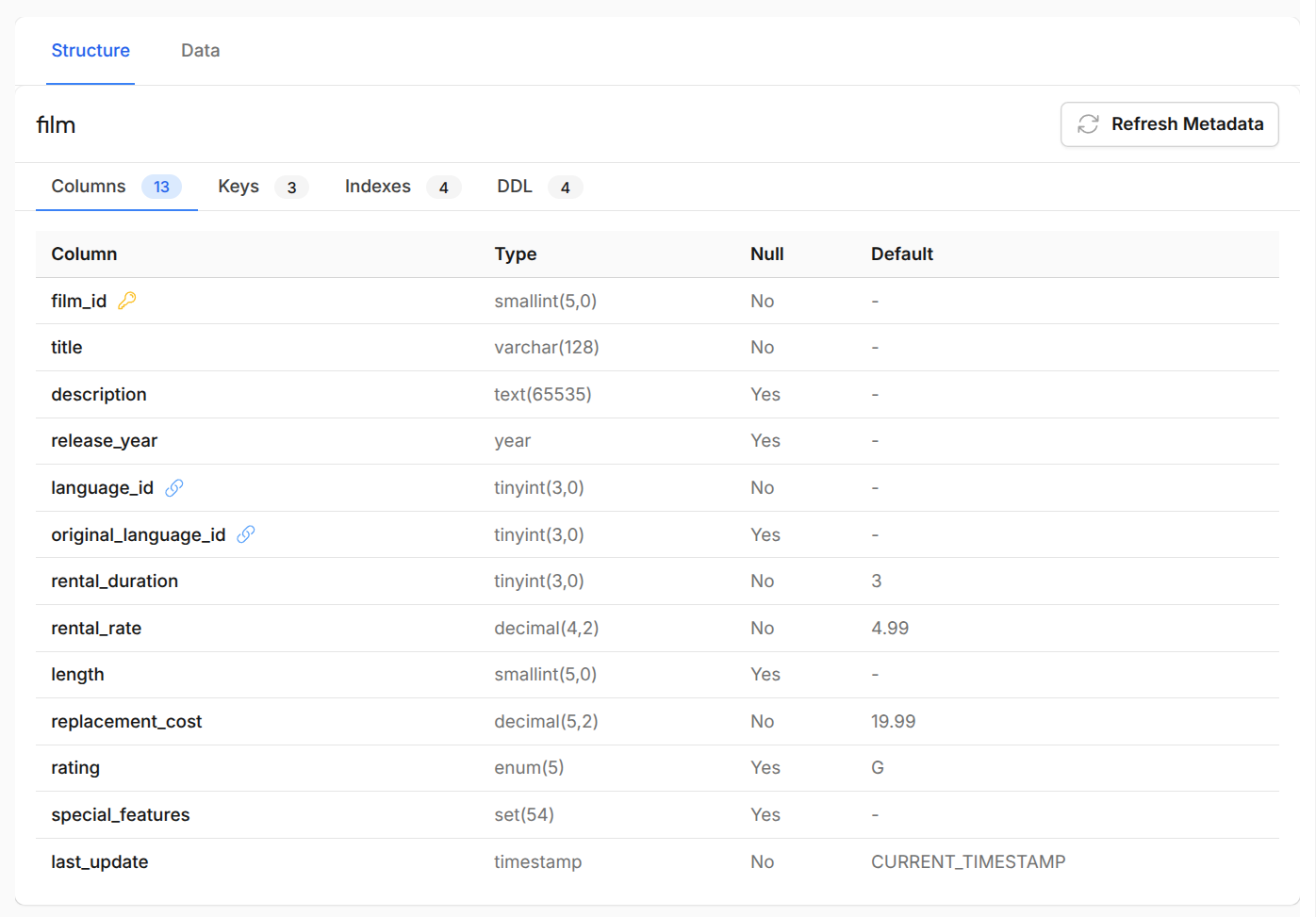The image size is (1316, 917).
Task: Select the Structure tab
Action: (90, 50)
